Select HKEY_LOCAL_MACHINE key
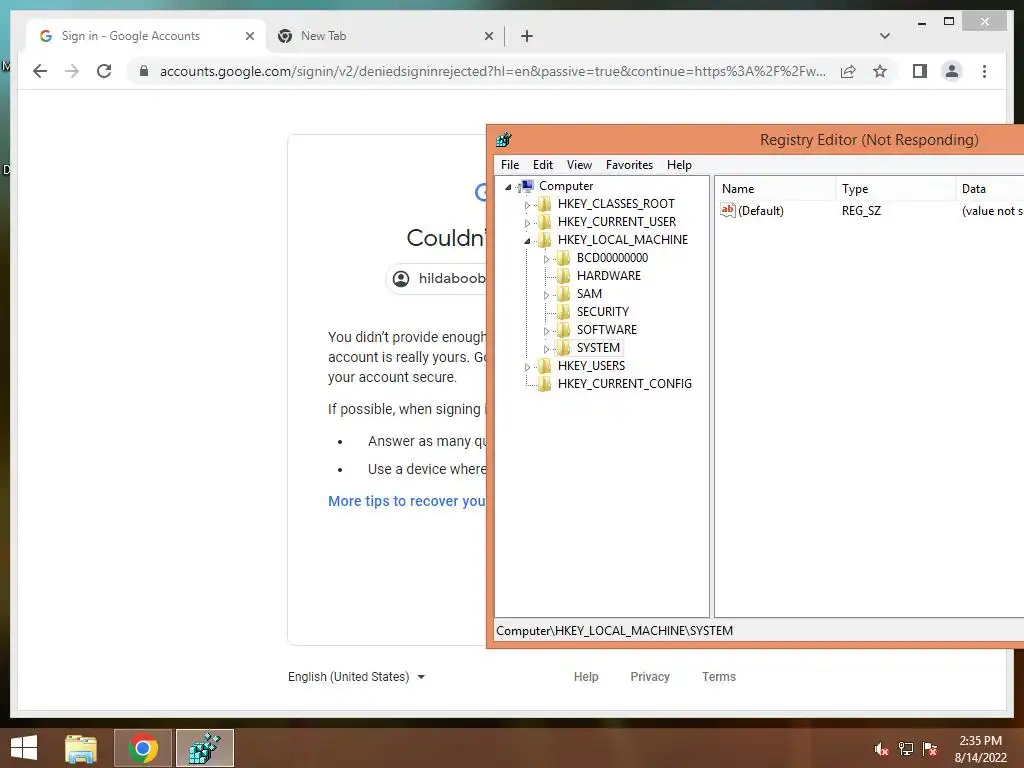 click(622, 240)
